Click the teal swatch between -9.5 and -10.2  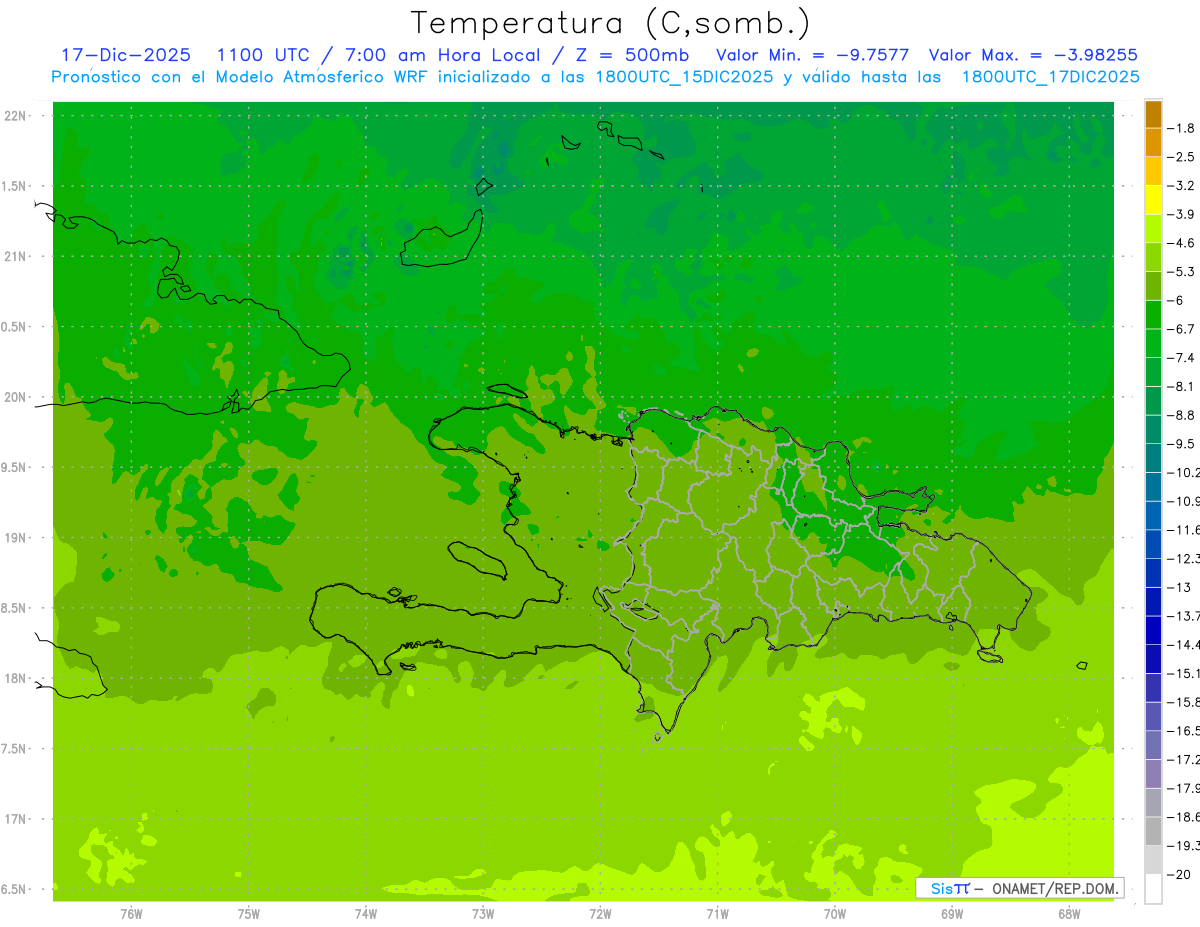pos(1153,458)
